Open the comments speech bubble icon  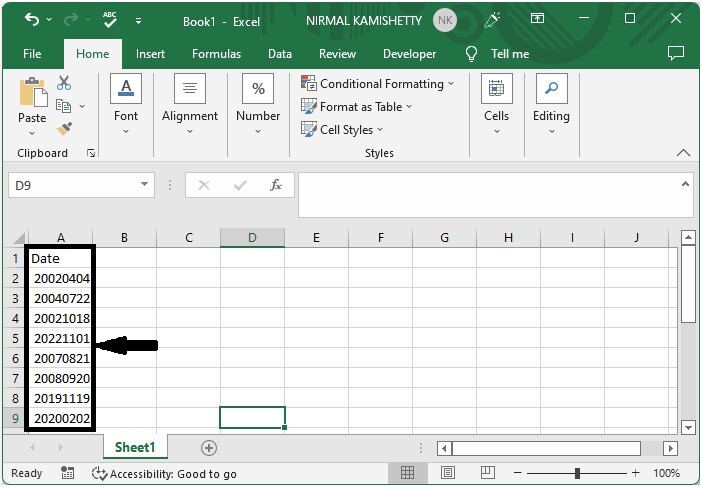(676, 53)
